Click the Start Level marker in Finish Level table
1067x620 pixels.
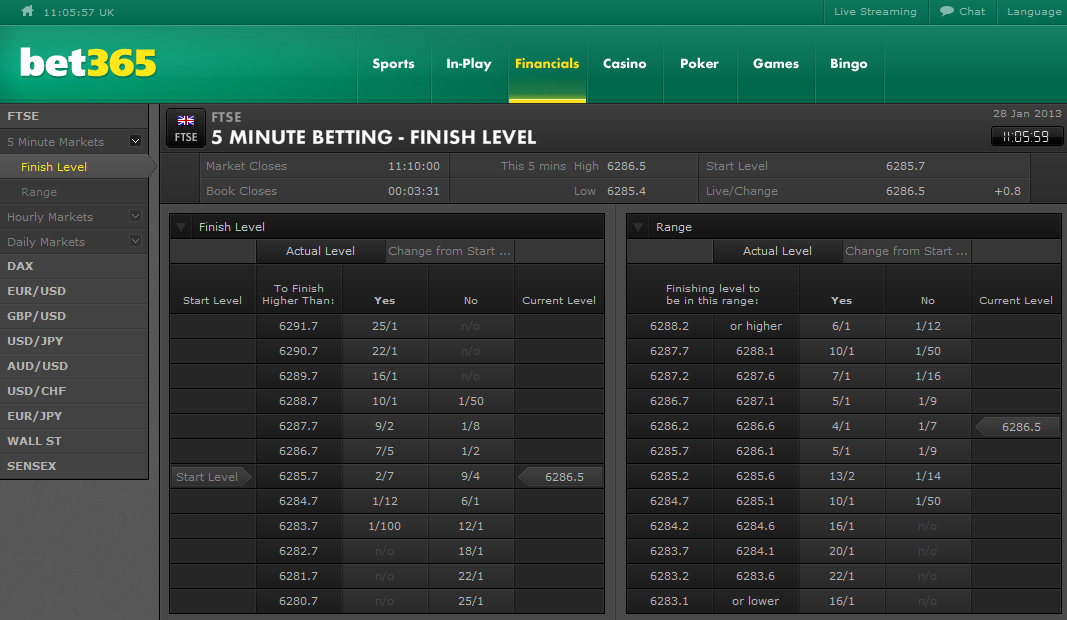(x=212, y=477)
